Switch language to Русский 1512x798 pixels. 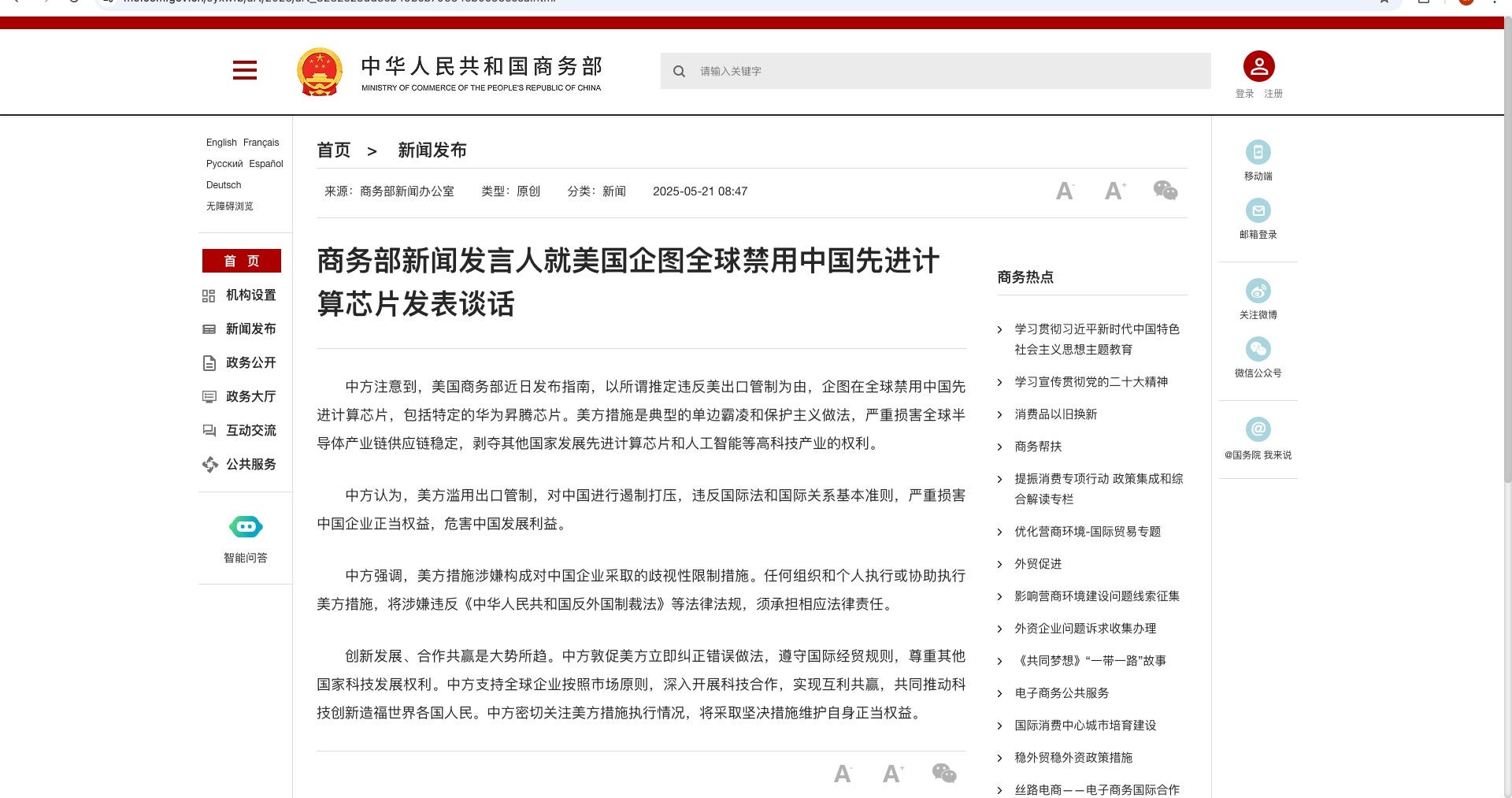click(224, 164)
